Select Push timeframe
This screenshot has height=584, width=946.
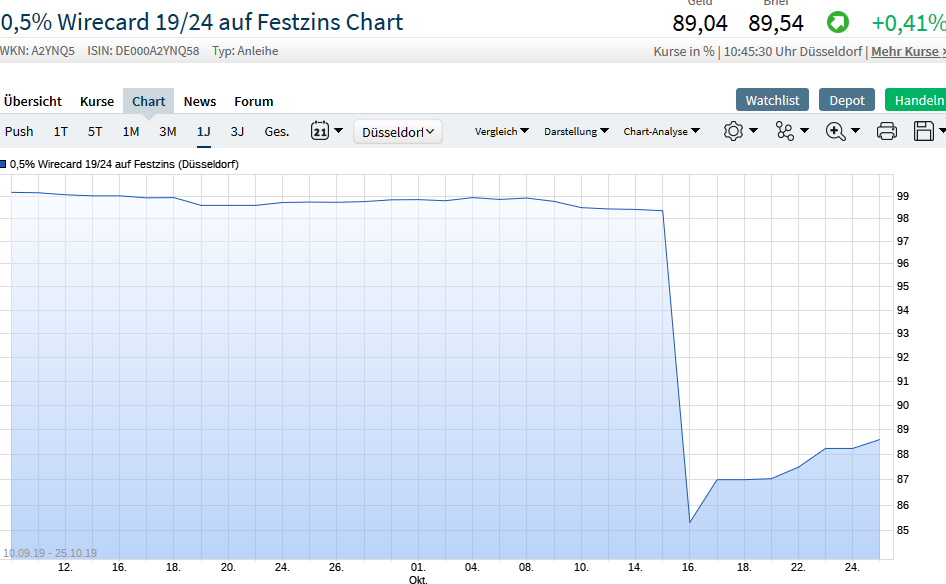[x=19, y=132]
